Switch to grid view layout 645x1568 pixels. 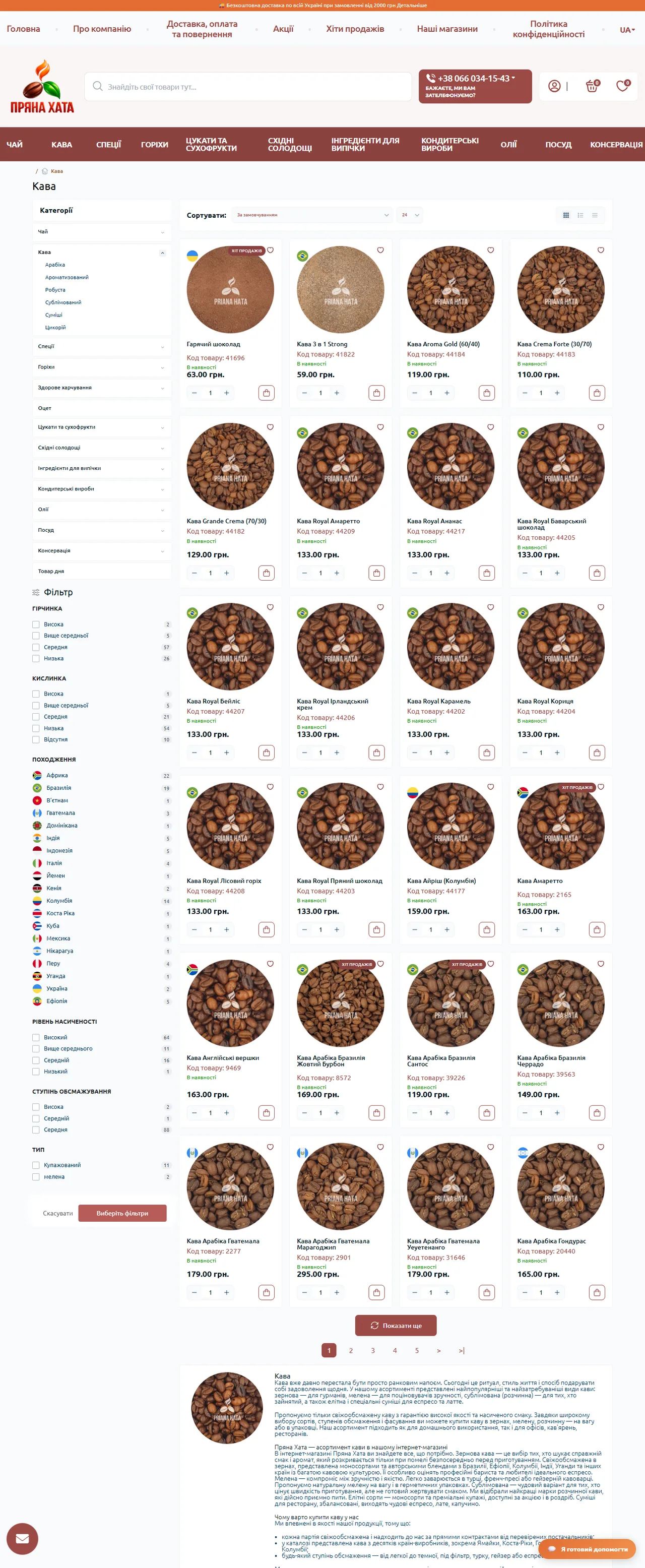(x=566, y=215)
